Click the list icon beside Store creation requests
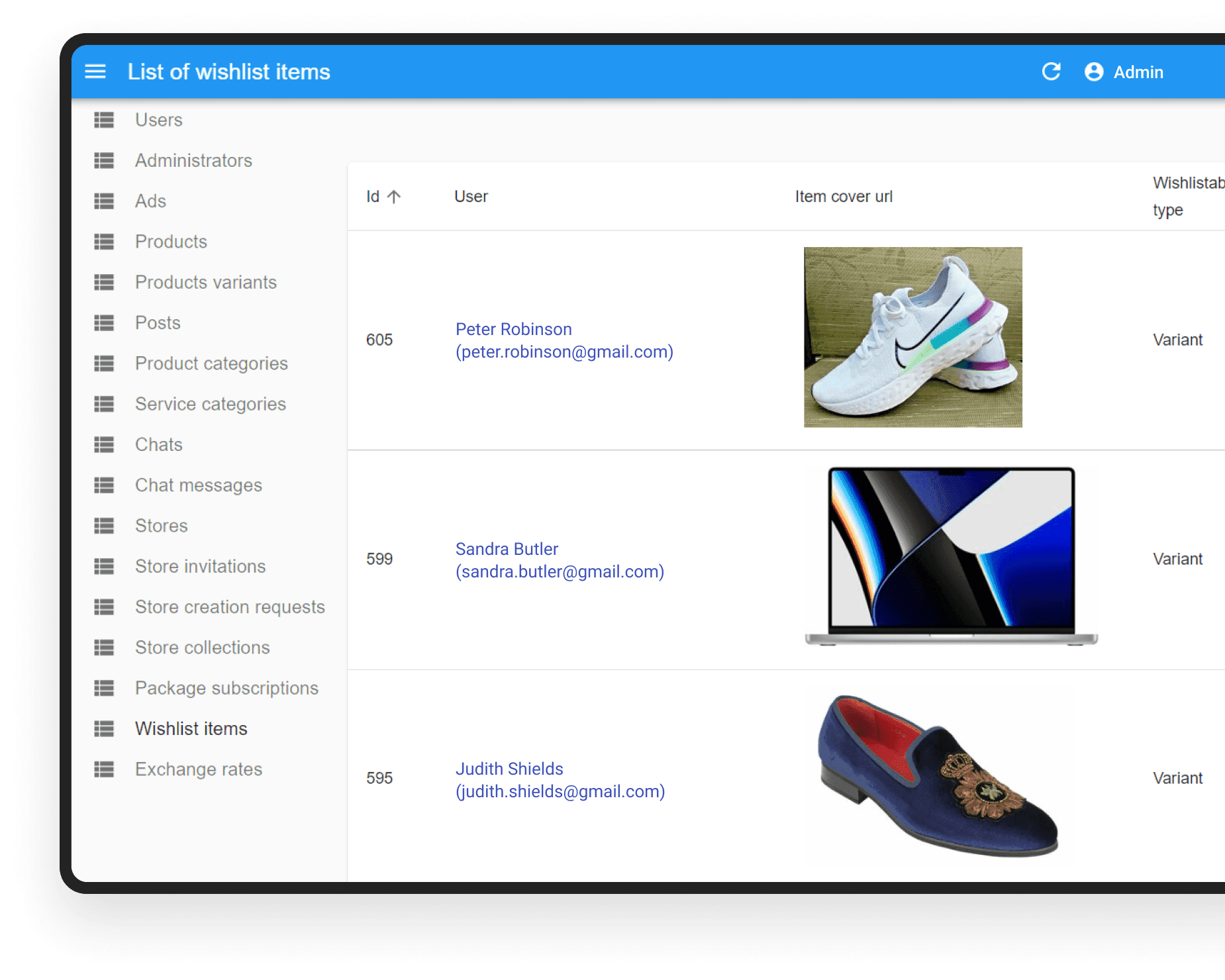Viewport: 1225px width, 980px height. [x=104, y=607]
